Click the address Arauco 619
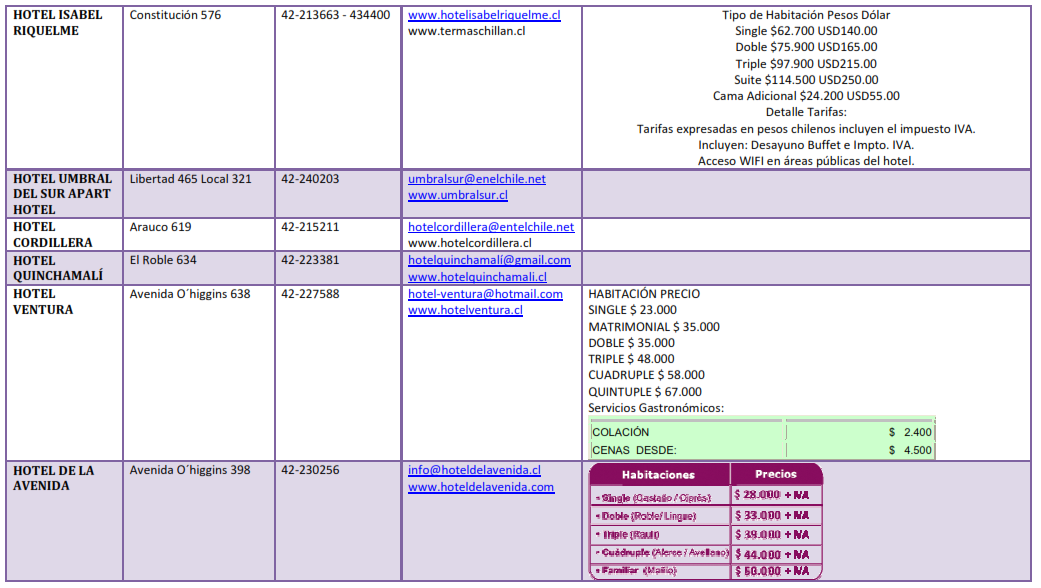This screenshot has width=1041, height=588. [160, 226]
